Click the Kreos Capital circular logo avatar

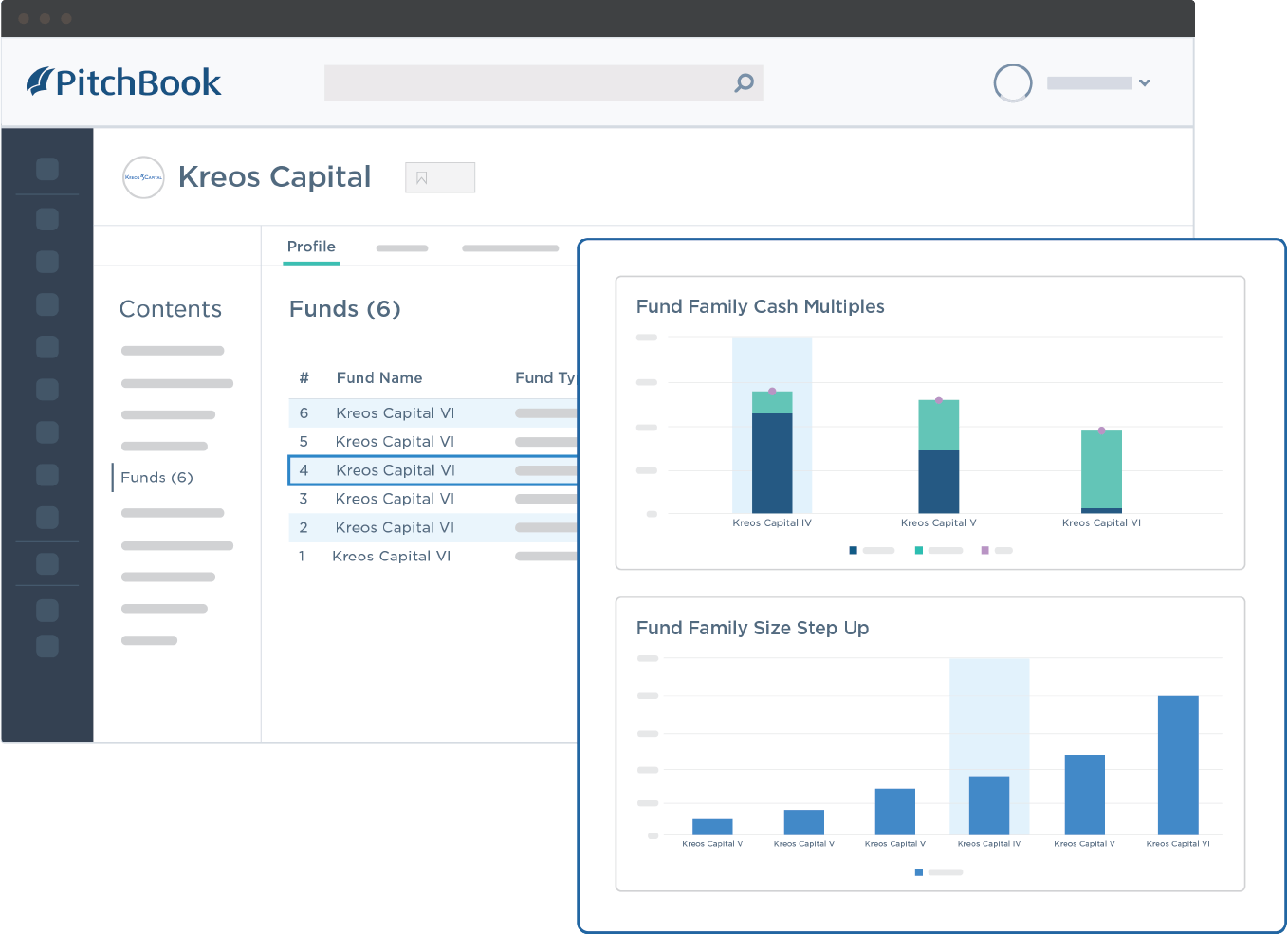pos(143,177)
